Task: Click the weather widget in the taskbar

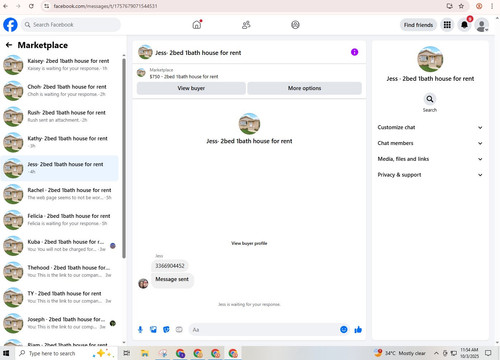Action: point(400,353)
